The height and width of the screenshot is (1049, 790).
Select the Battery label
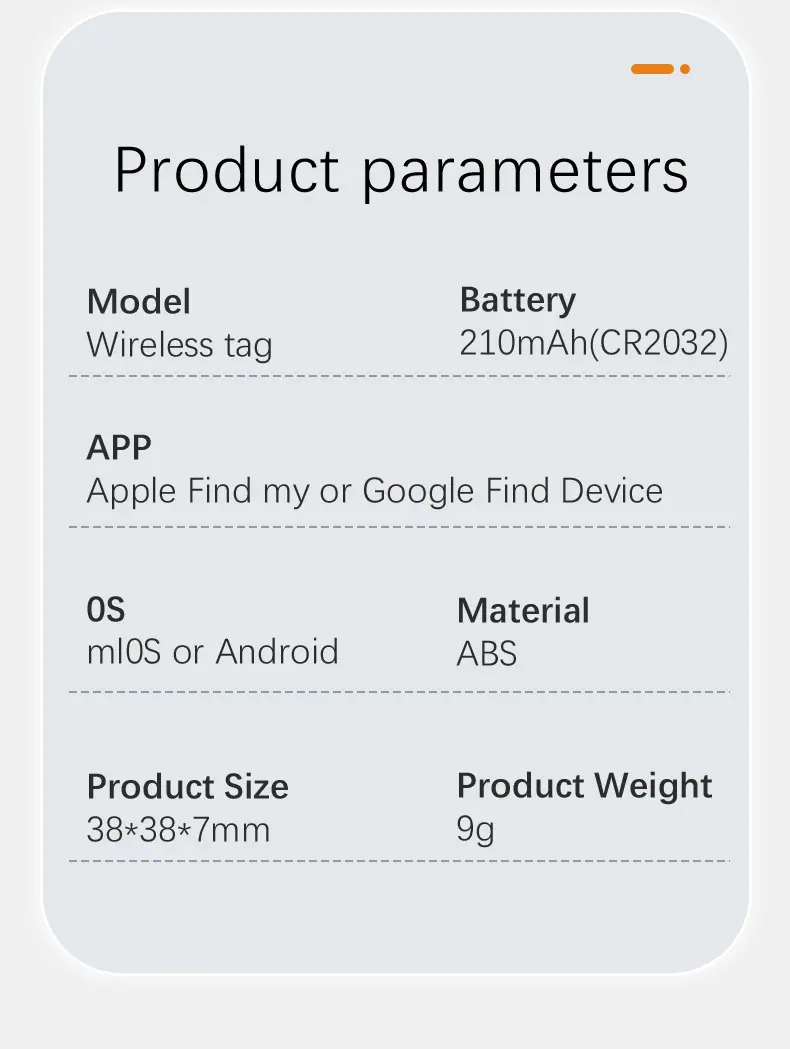(x=518, y=300)
